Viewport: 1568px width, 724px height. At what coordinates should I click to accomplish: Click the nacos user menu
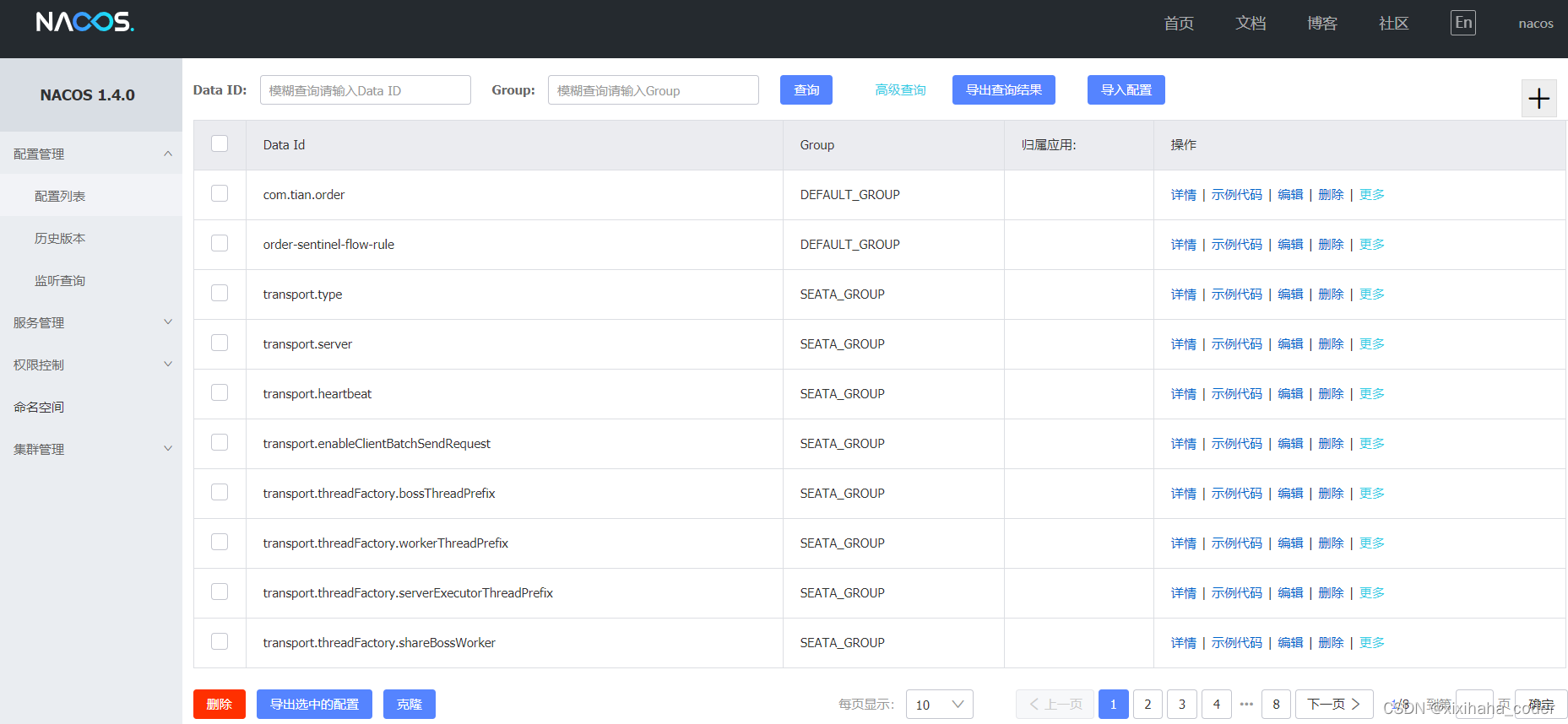(x=1536, y=24)
